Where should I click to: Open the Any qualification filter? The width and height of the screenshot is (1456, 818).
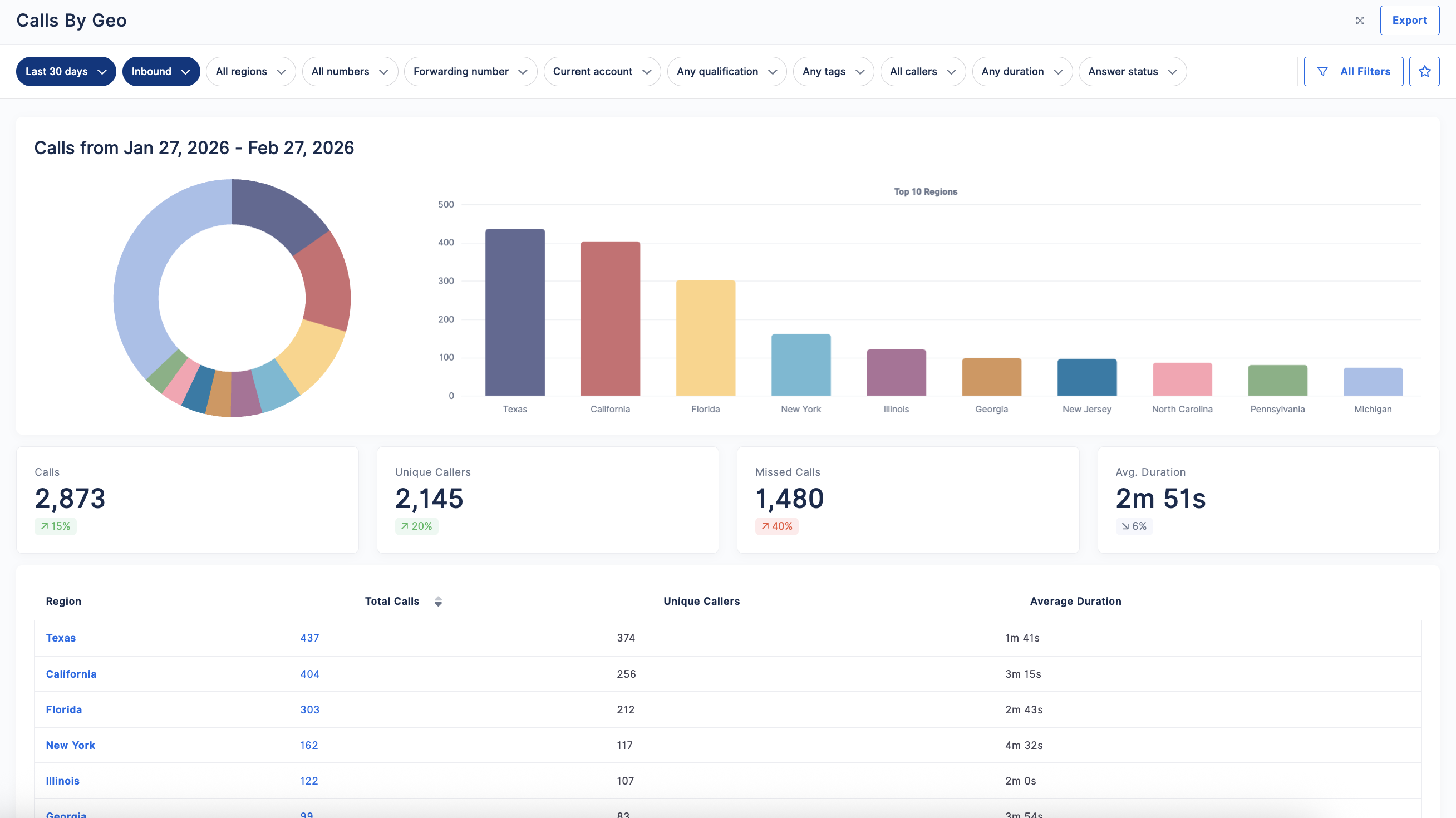point(727,72)
